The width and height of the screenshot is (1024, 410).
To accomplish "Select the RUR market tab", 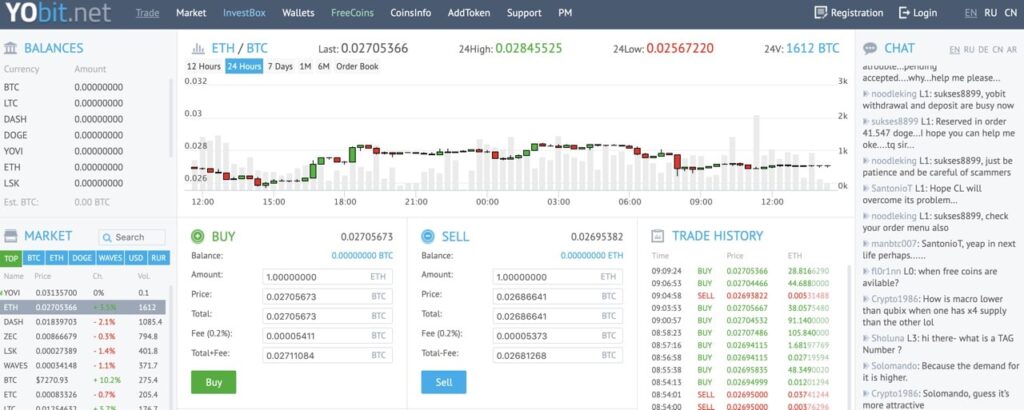I will (x=159, y=258).
